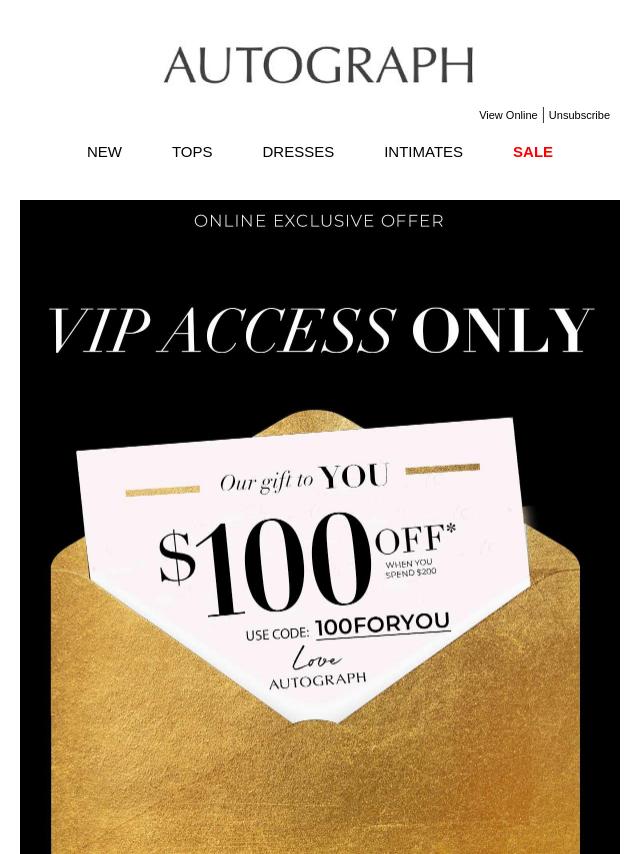Click the 'WHEN YOU SPEND $200' condition text

coord(410,568)
